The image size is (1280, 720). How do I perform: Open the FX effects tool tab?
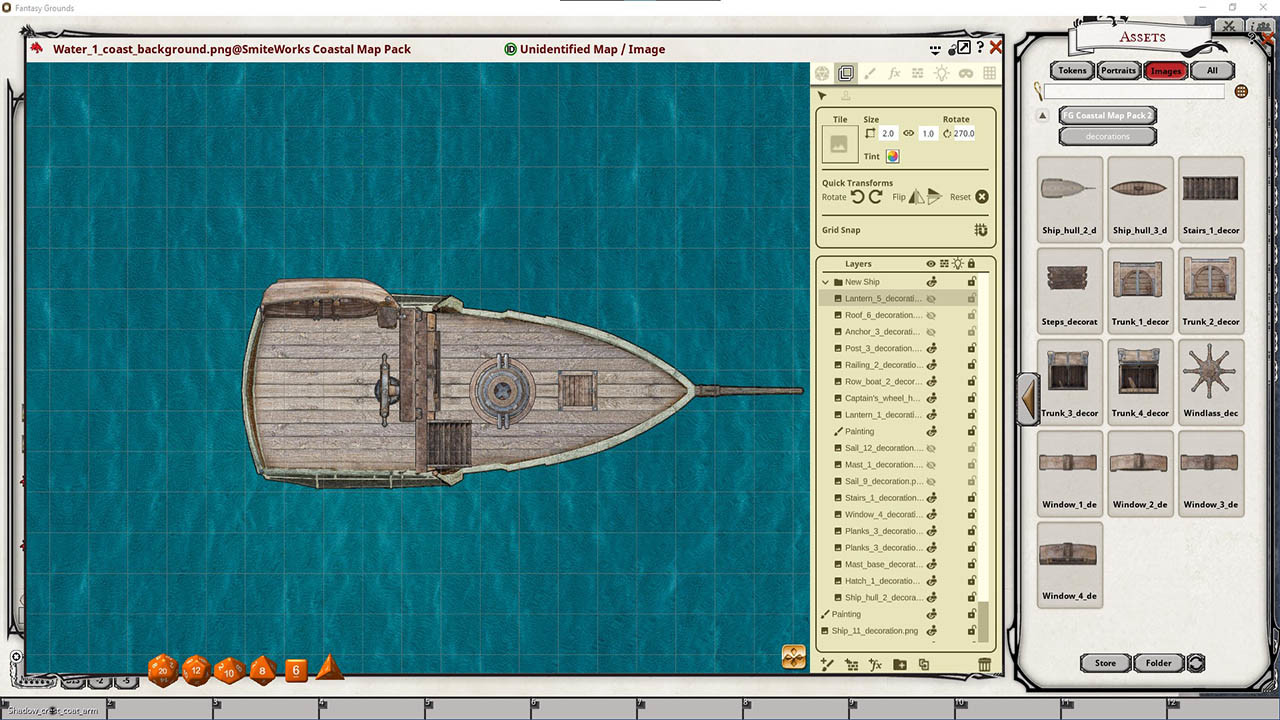click(x=894, y=73)
